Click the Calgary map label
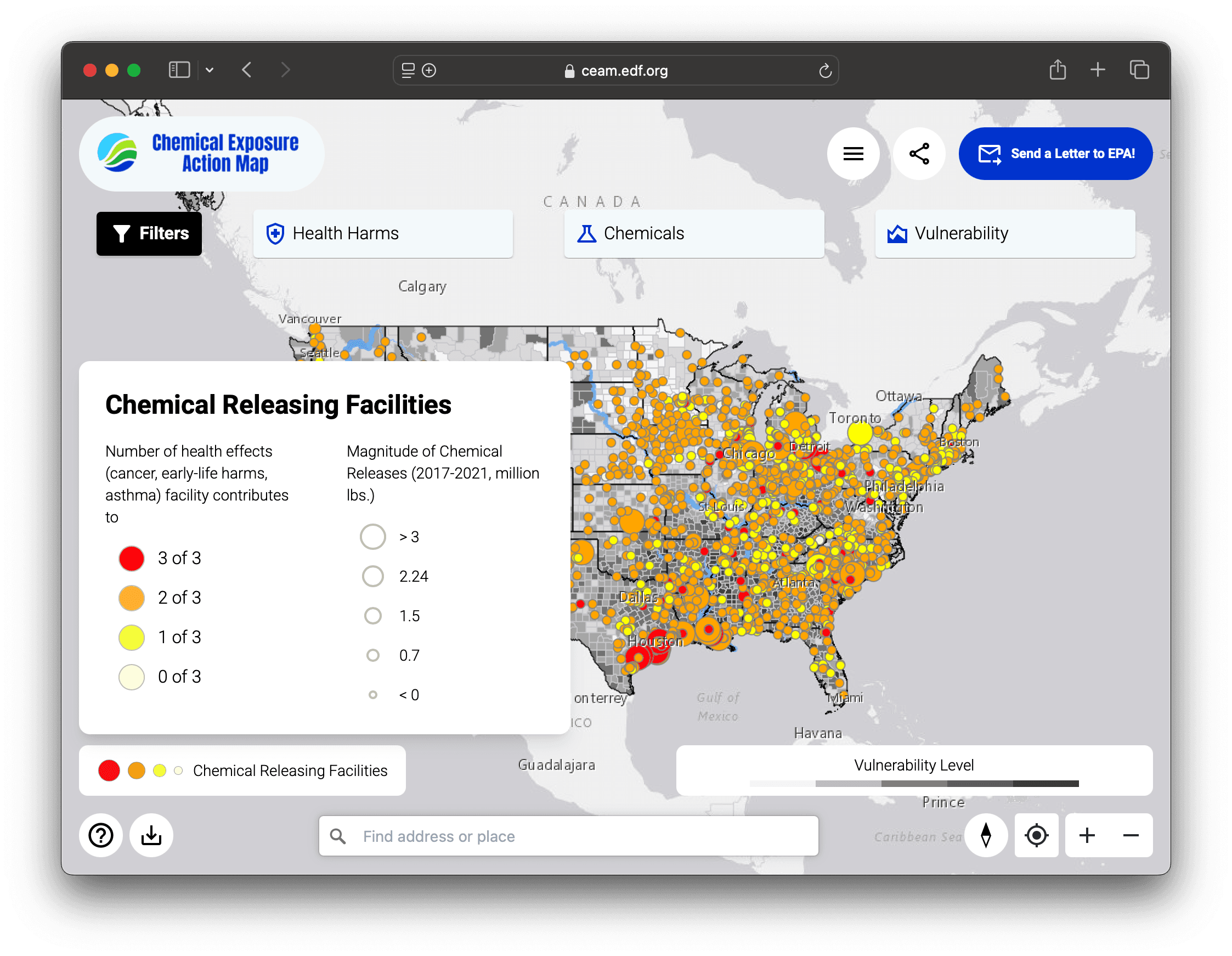Screen dimensions: 1232x956 [422, 286]
